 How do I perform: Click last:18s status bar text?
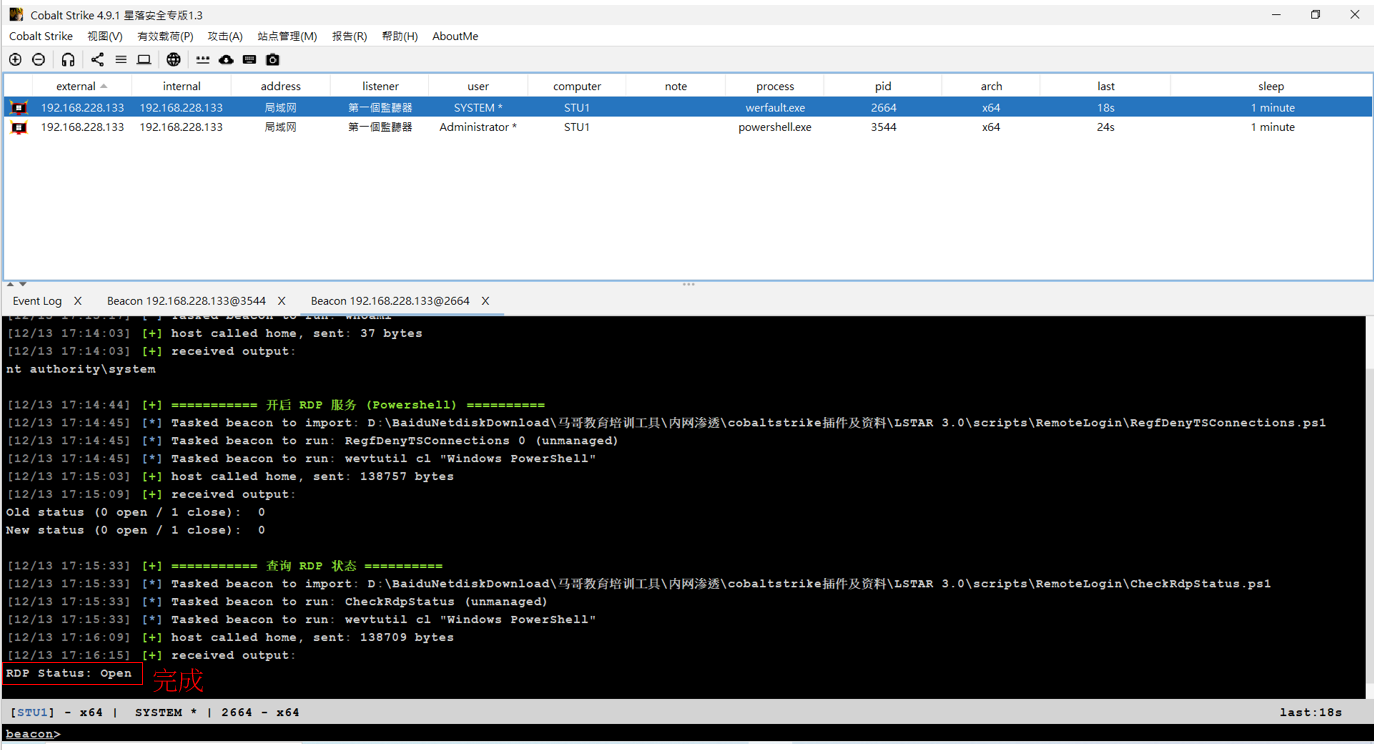tap(1310, 712)
